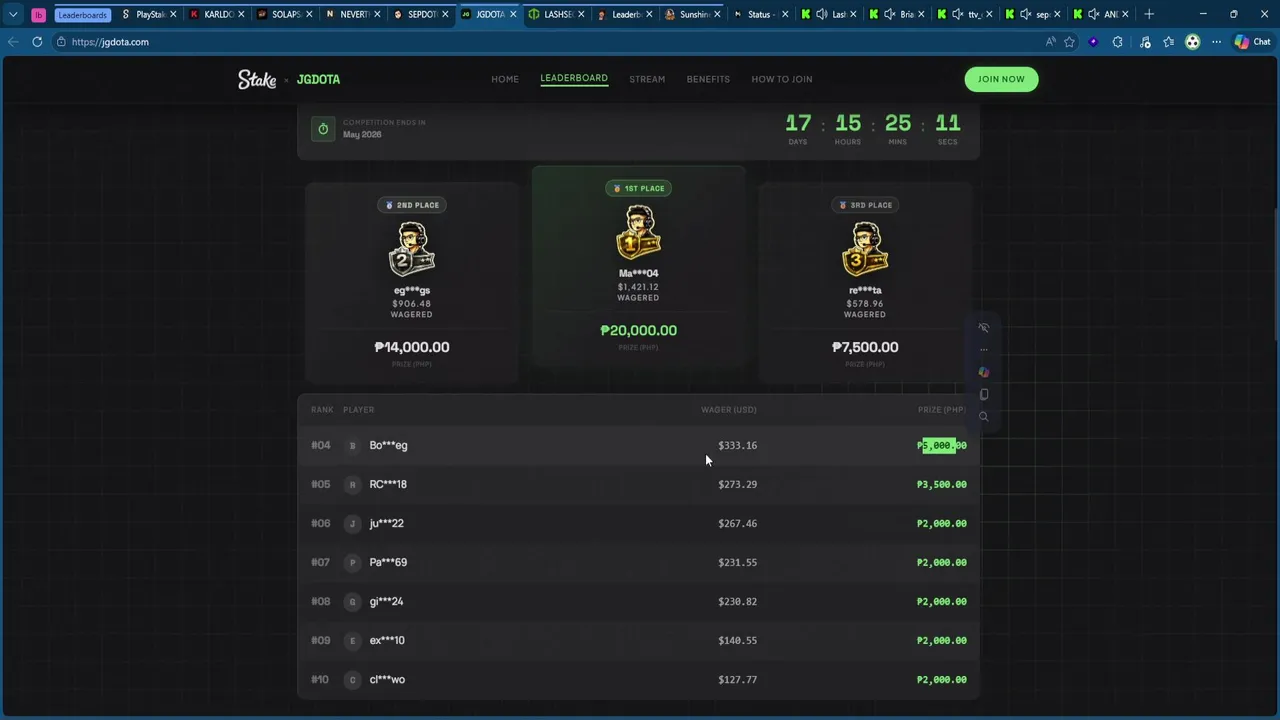Viewport: 1280px width, 720px height.
Task: Click the P avatar circle beside Pa***69
Action: (352, 562)
